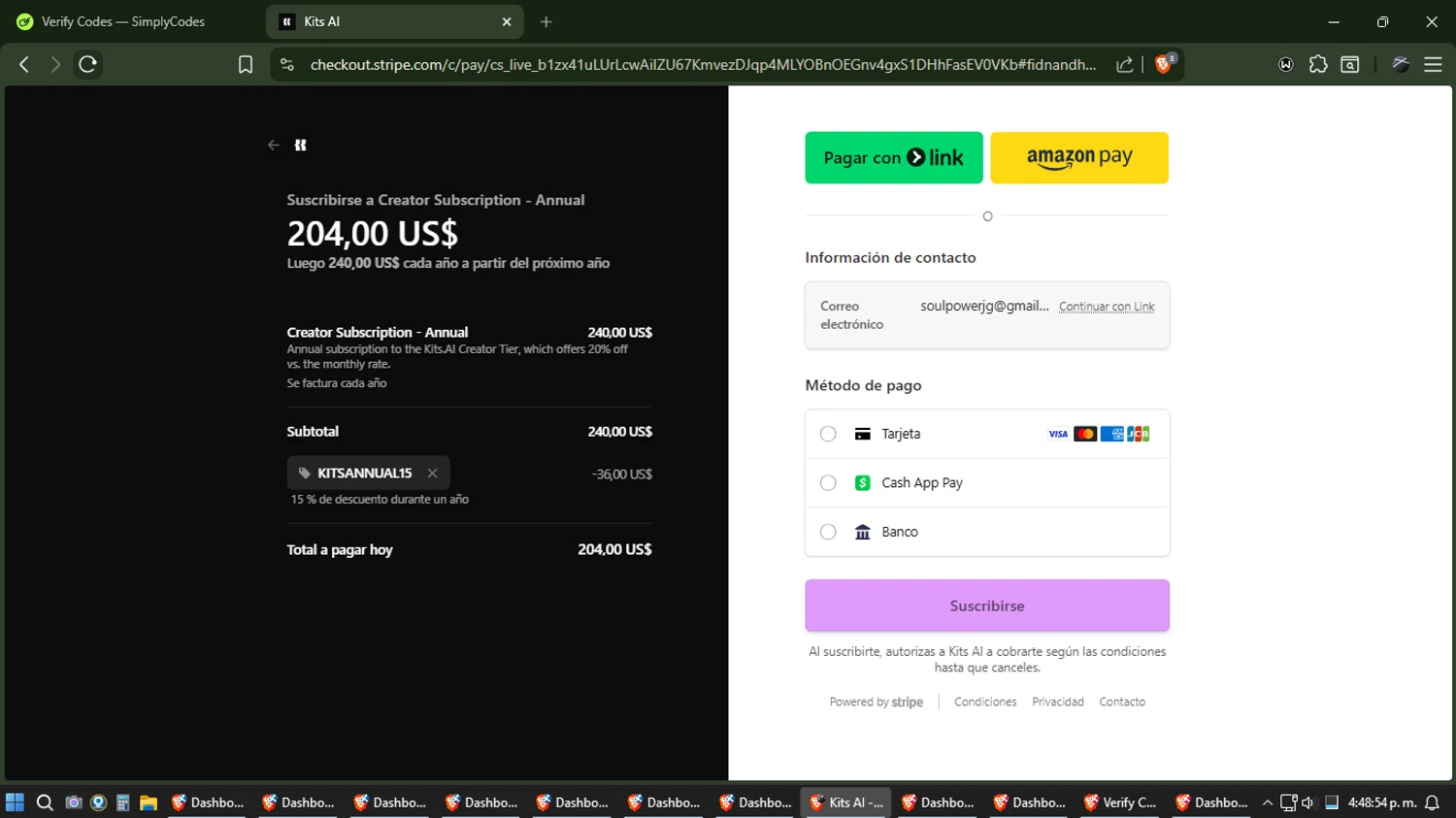Share this page via share icon
Screen dimensions: 1456x818
pos(1125,64)
